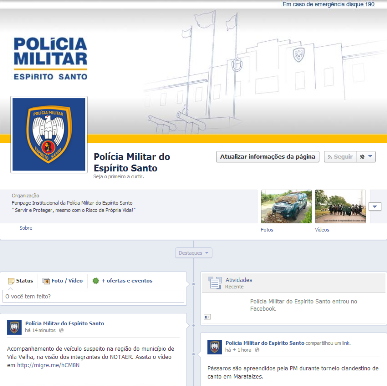Select the Foto / Vídeo composer tab

[x=62, y=281]
